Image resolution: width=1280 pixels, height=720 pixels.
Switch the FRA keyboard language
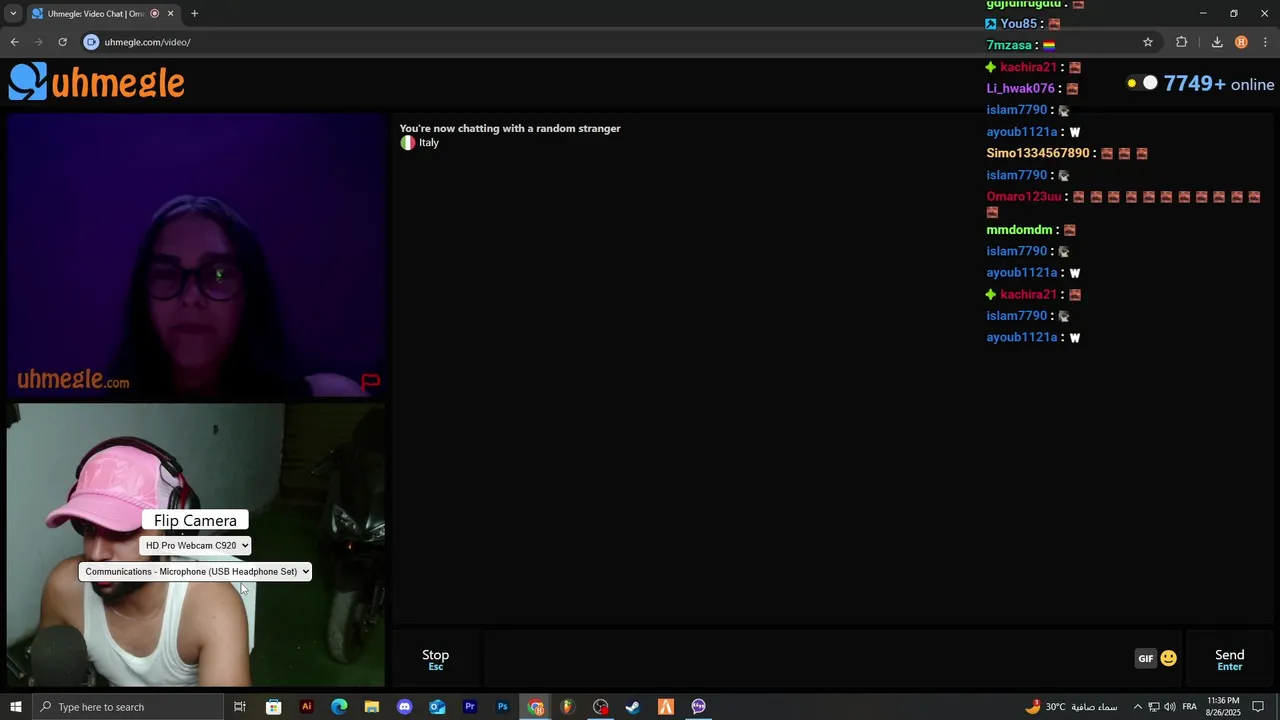click(x=1190, y=707)
